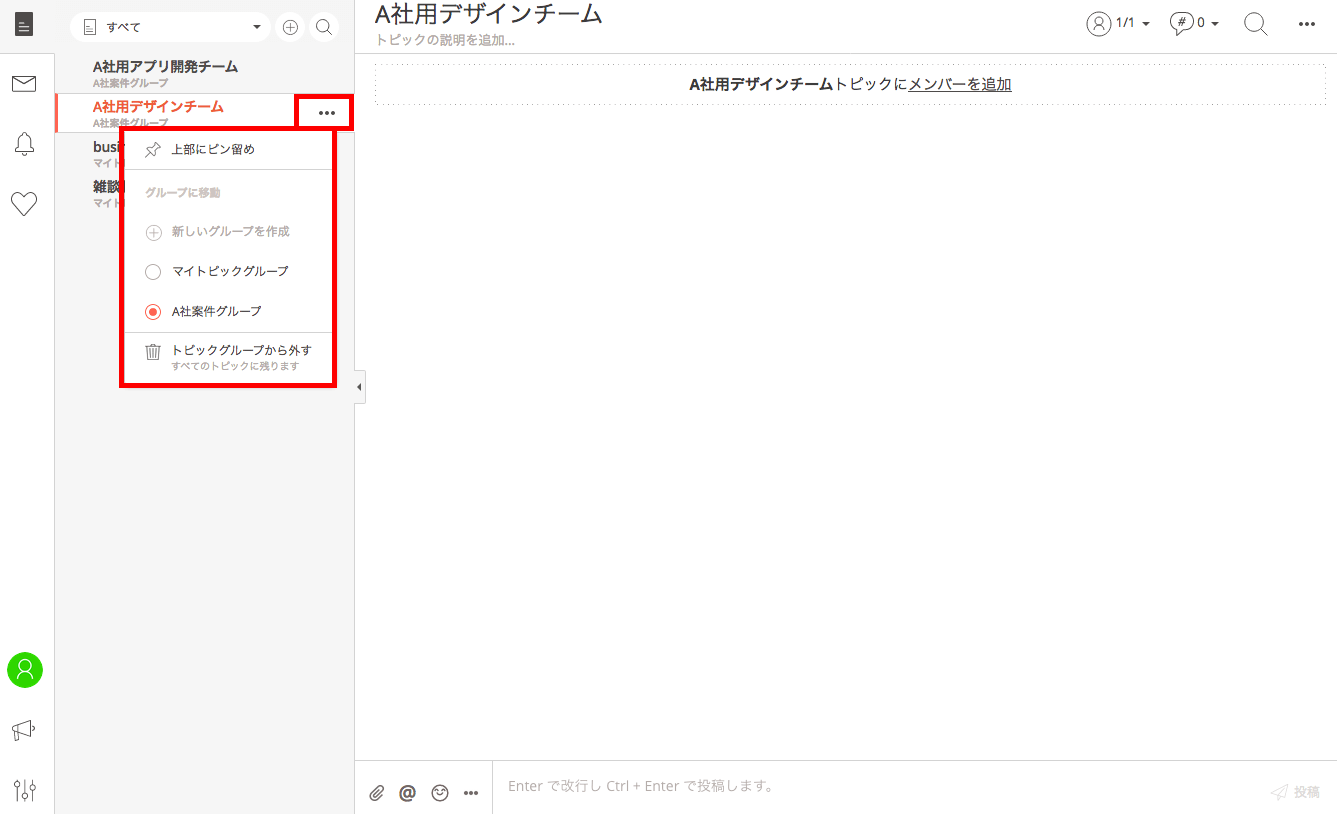The height and width of the screenshot is (814, 1337).
Task: Choose 上部にピン留め from context menu
Action: point(212,150)
